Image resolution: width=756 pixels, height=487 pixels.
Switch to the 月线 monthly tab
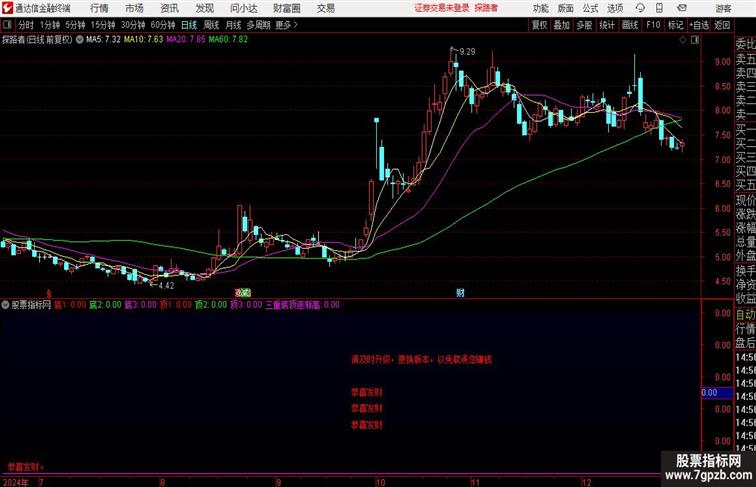(x=233, y=25)
